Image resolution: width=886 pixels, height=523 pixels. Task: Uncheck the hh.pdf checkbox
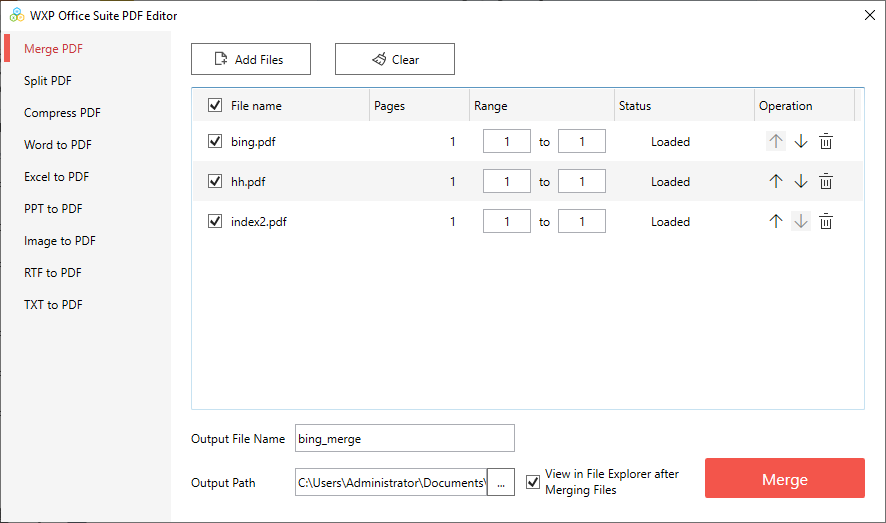(215, 181)
